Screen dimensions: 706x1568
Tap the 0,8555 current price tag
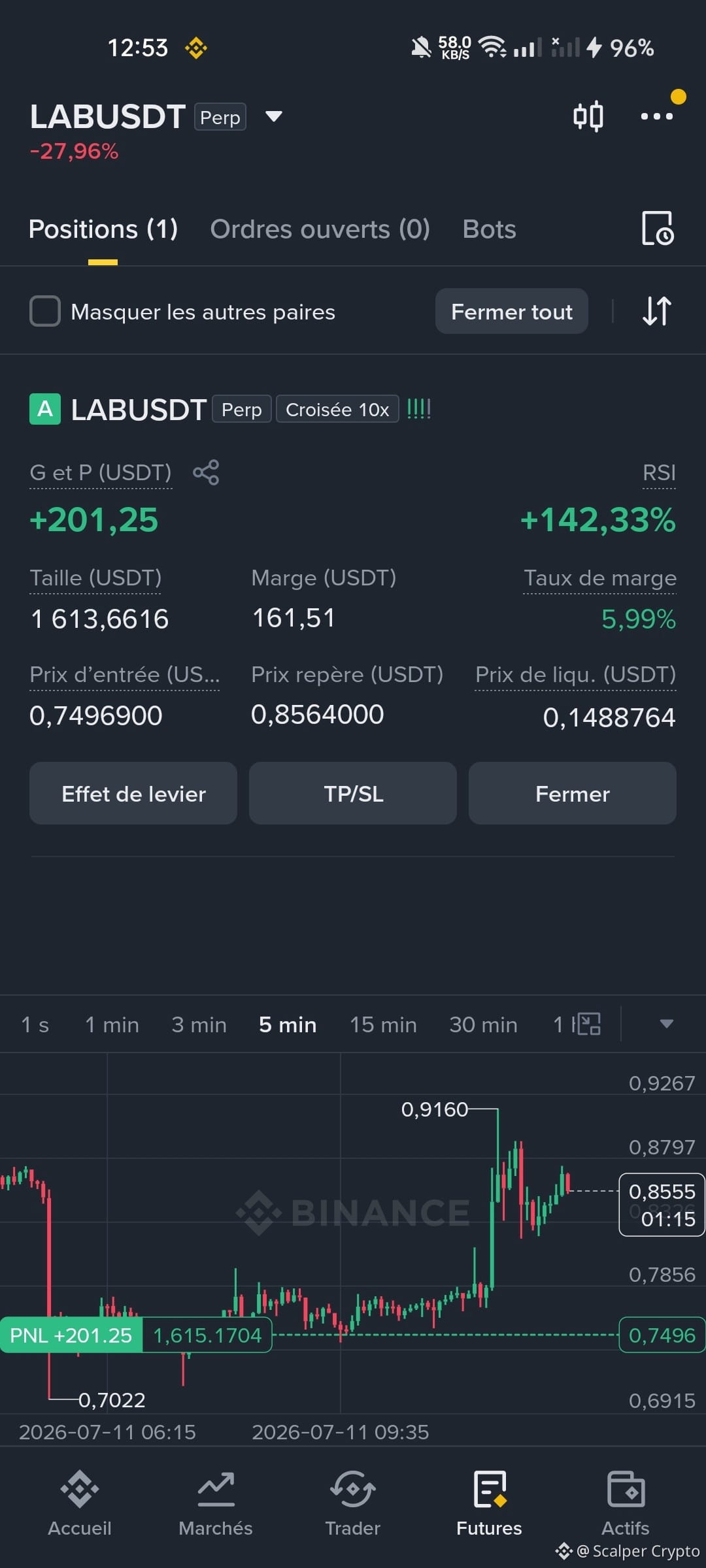click(x=662, y=1205)
